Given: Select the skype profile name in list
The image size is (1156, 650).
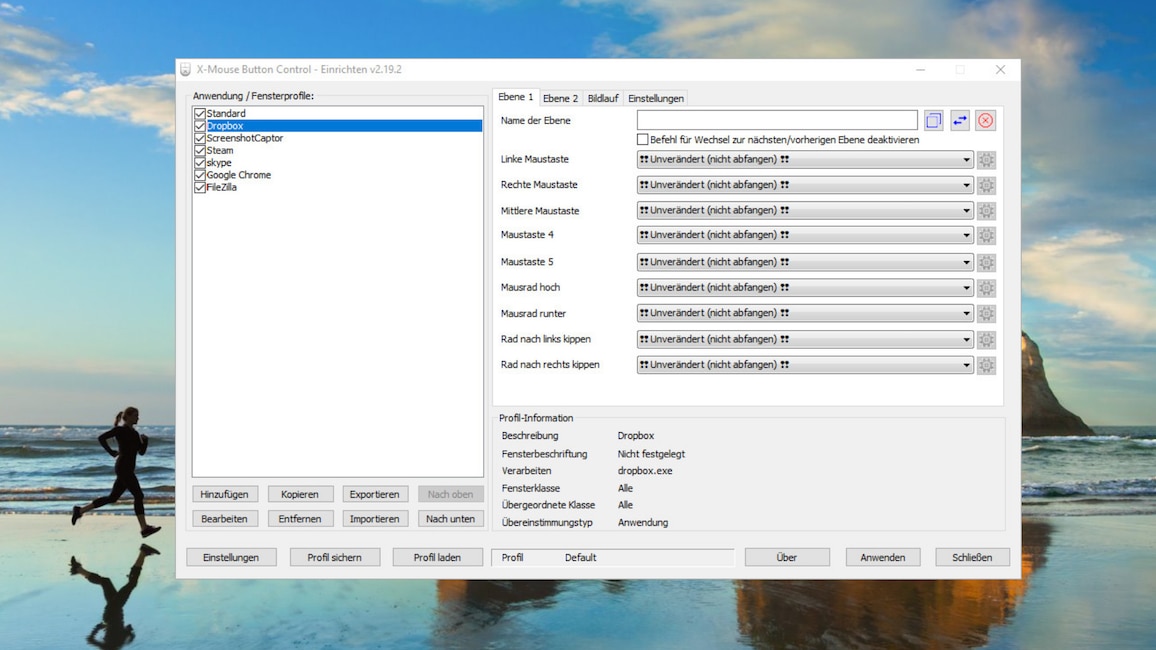Looking at the screenshot, I should point(219,163).
